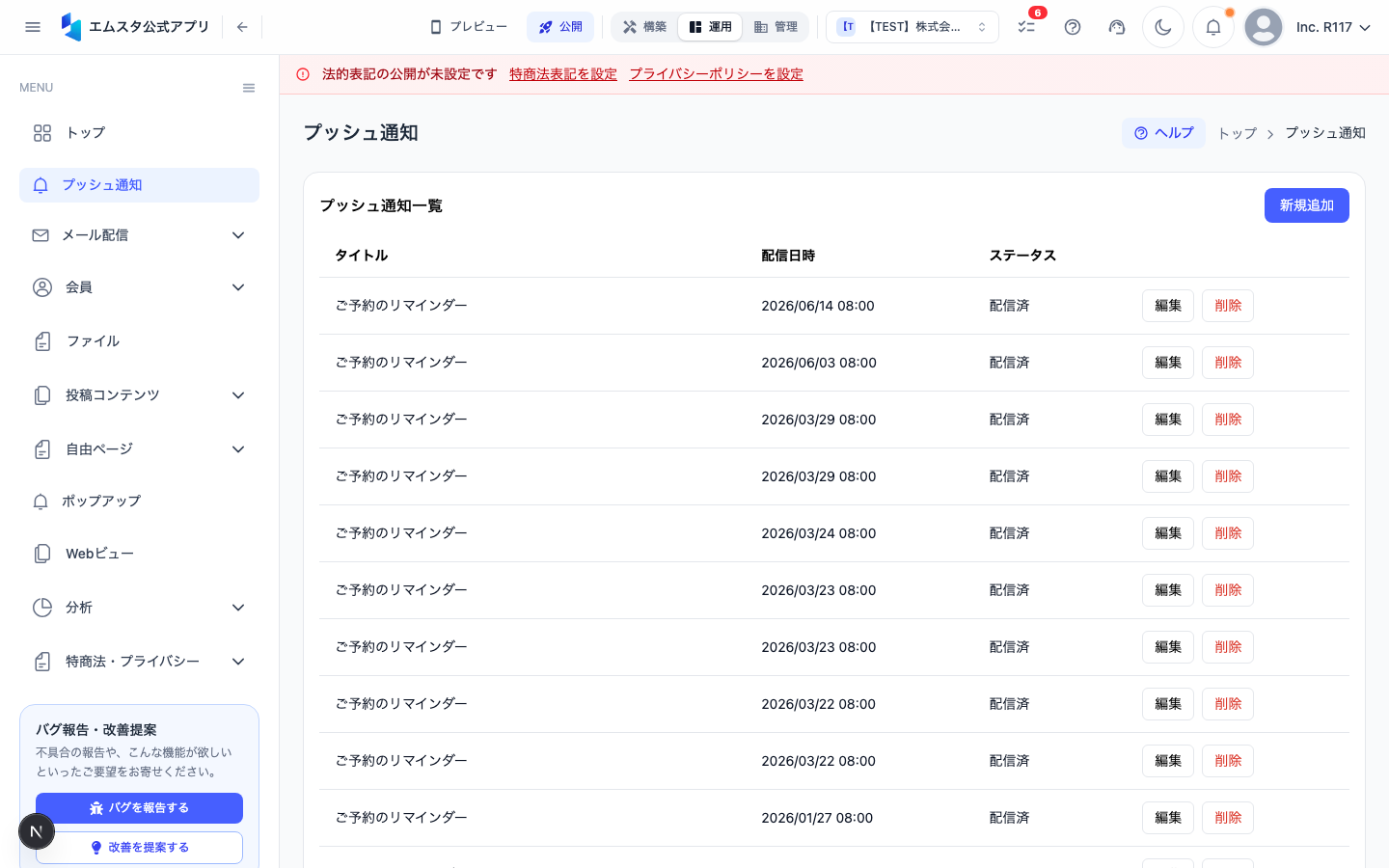Click the ヘルプ button
Viewport: 1389px width, 868px height.
coord(1164,133)
